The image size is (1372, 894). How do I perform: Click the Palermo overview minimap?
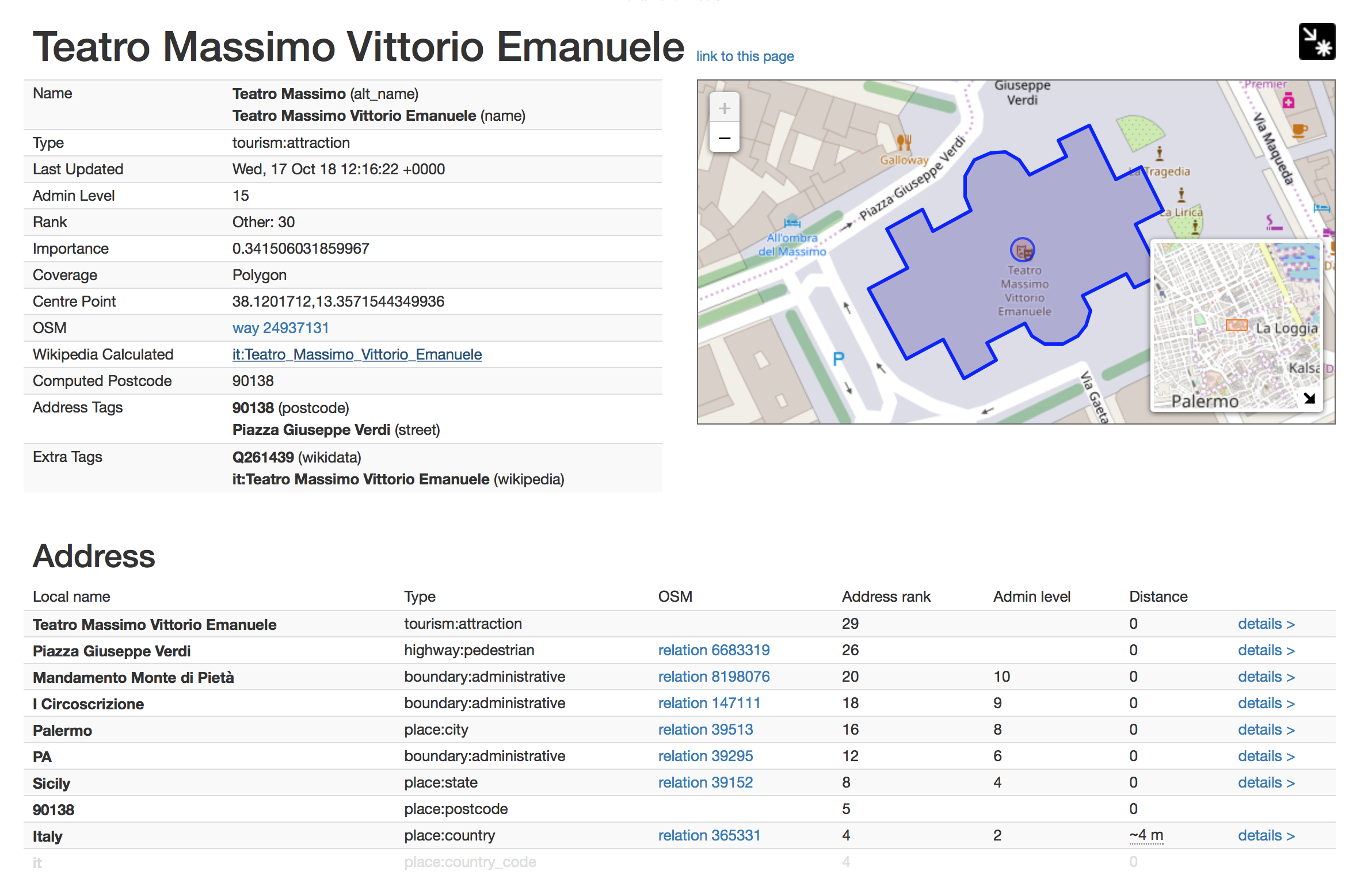[x=1236, y=326]
